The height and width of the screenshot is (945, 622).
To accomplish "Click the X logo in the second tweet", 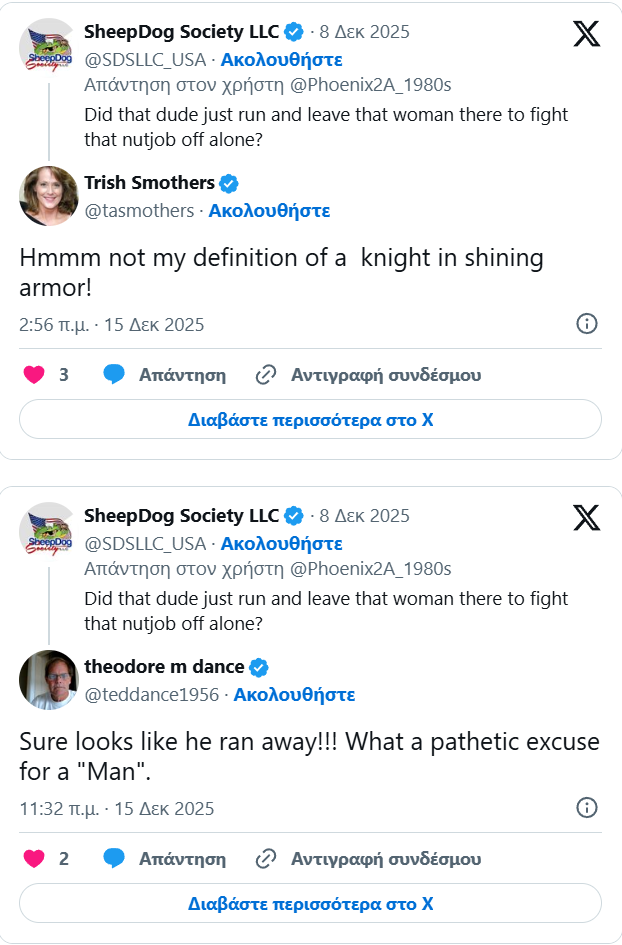I will coord(586,518).
